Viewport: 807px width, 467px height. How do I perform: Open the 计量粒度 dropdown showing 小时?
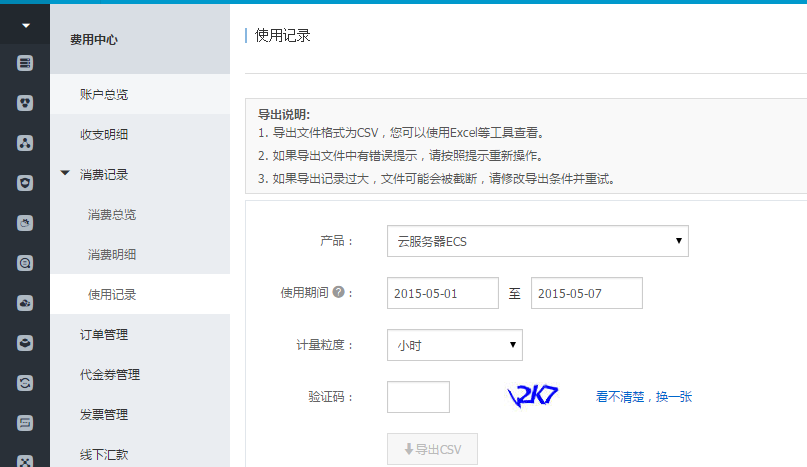click(x=454, y=345)
